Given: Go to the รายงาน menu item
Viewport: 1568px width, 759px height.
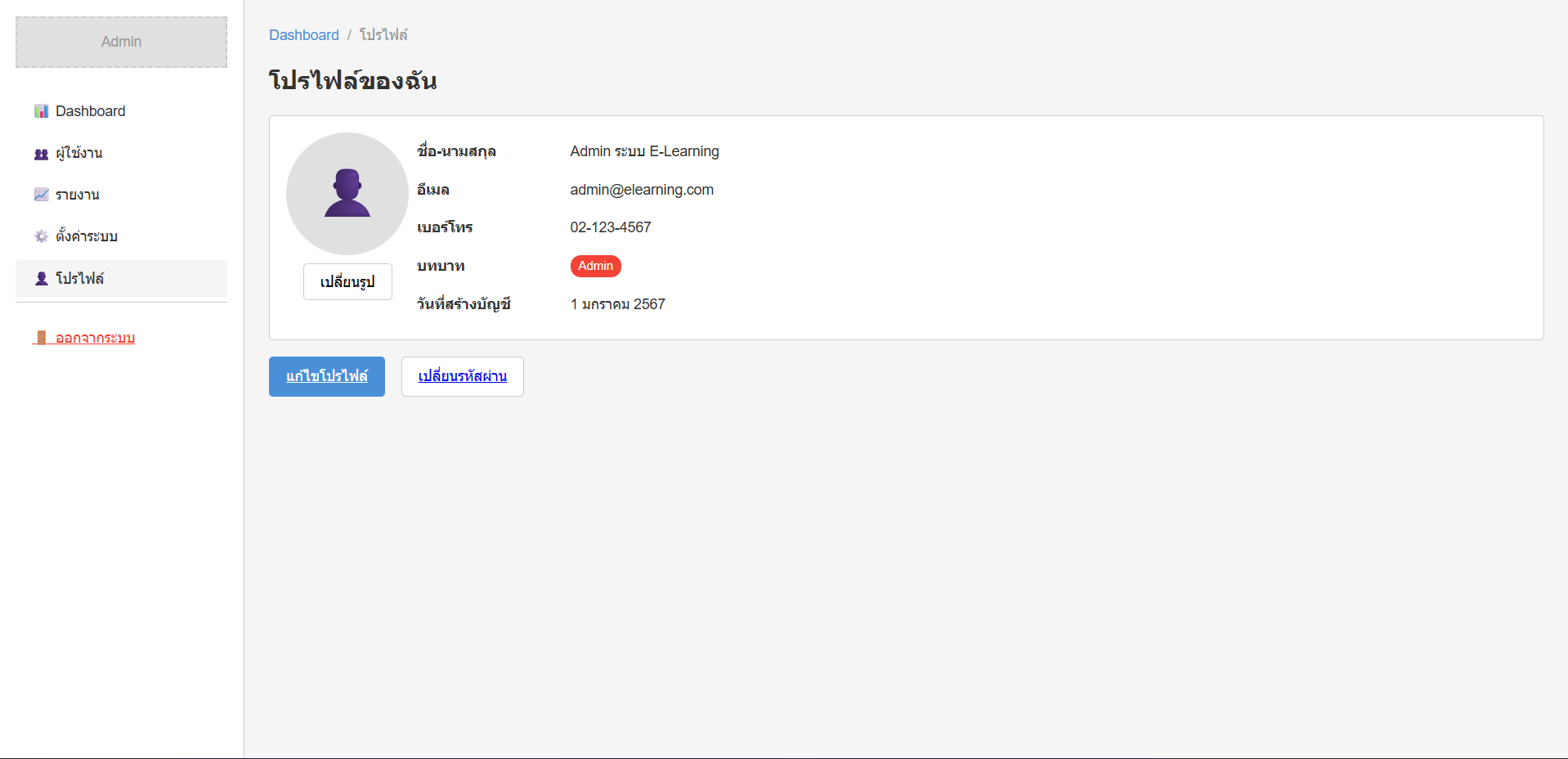Looking at the screenshot, I should 78,195.
